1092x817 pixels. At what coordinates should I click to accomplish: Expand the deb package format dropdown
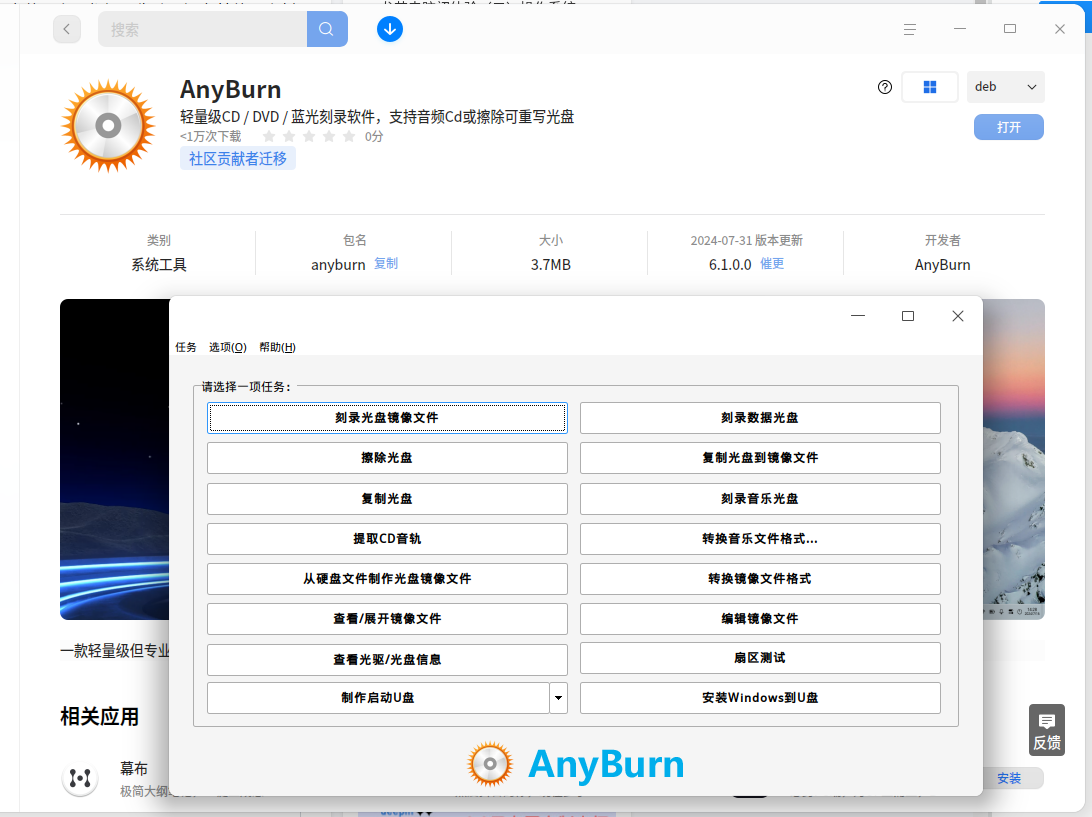pos(1006,87)
